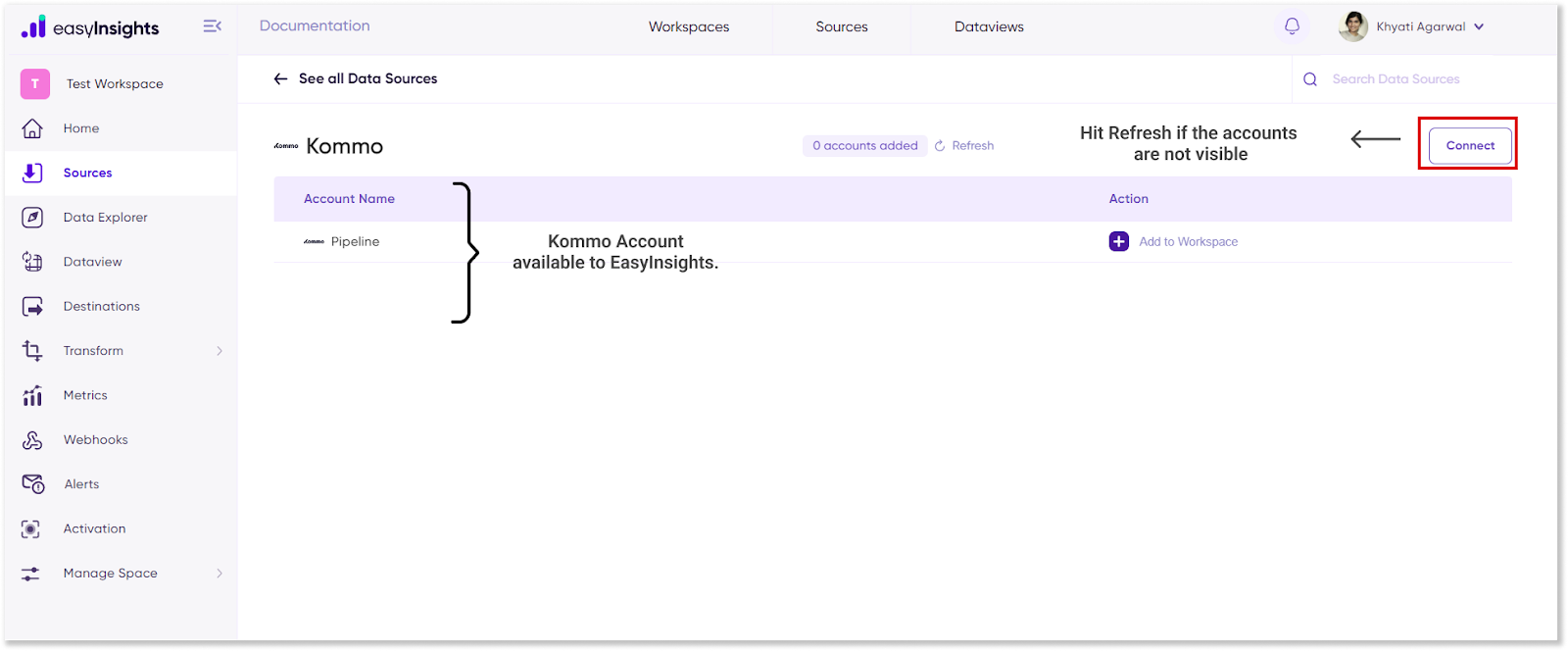
Task: Open the Sources top tab
Action: (842, 26)
